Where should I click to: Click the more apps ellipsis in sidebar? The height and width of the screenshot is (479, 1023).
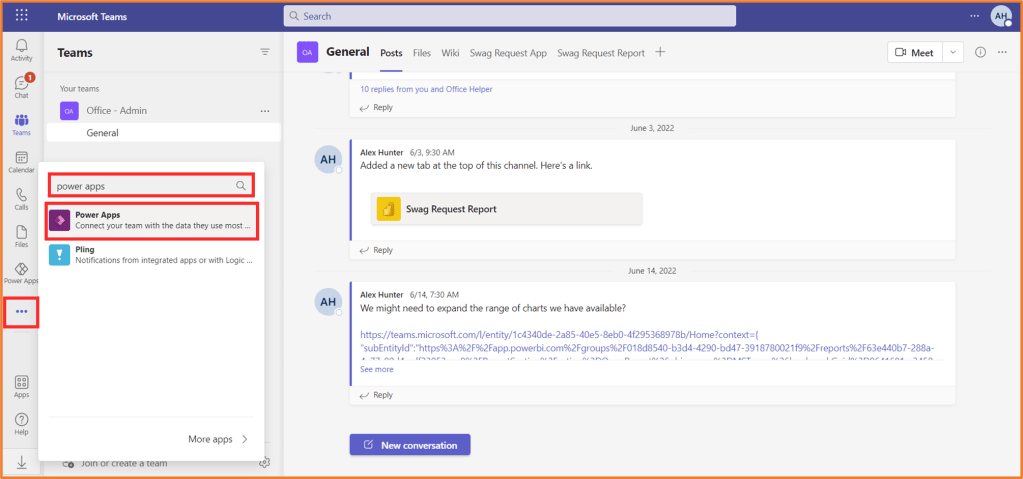click(21, 312)
